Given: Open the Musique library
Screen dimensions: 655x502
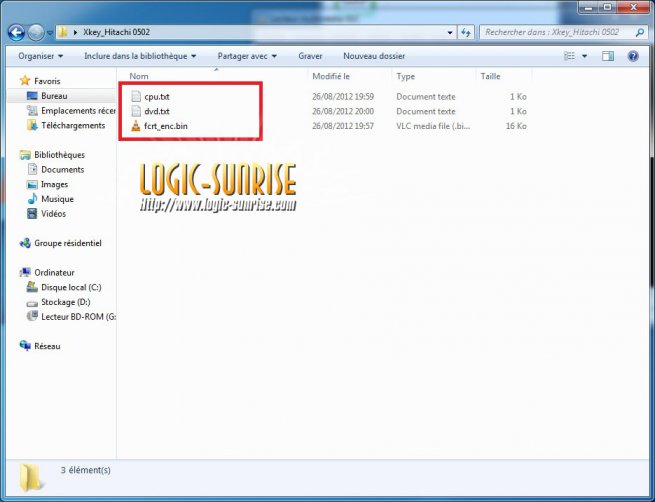Looking at the screenshot, I should tap(56, 199).
